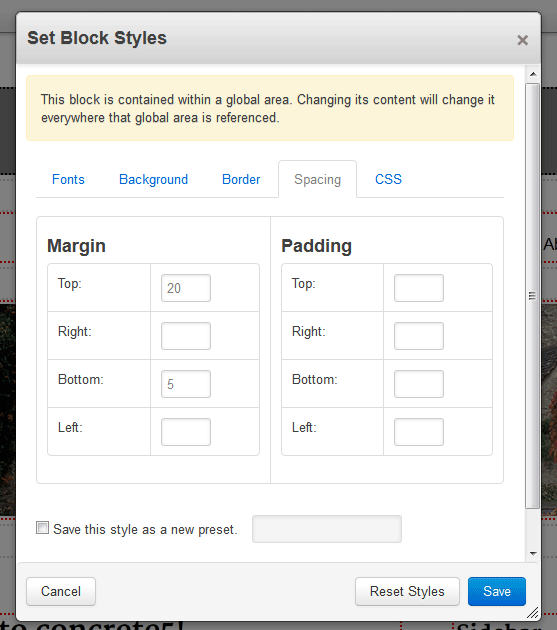Enable Save this style as new preset
The width and height of the screenshot is (557, 630).
42,528
